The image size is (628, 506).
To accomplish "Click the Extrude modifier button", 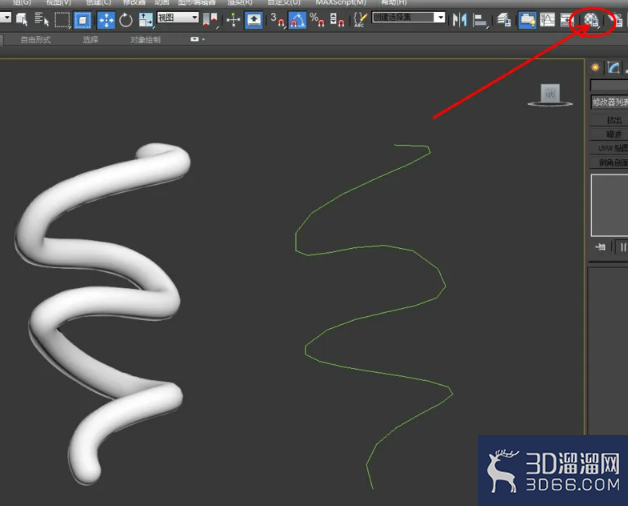I will pyautogui.click(x=609, y=120).
